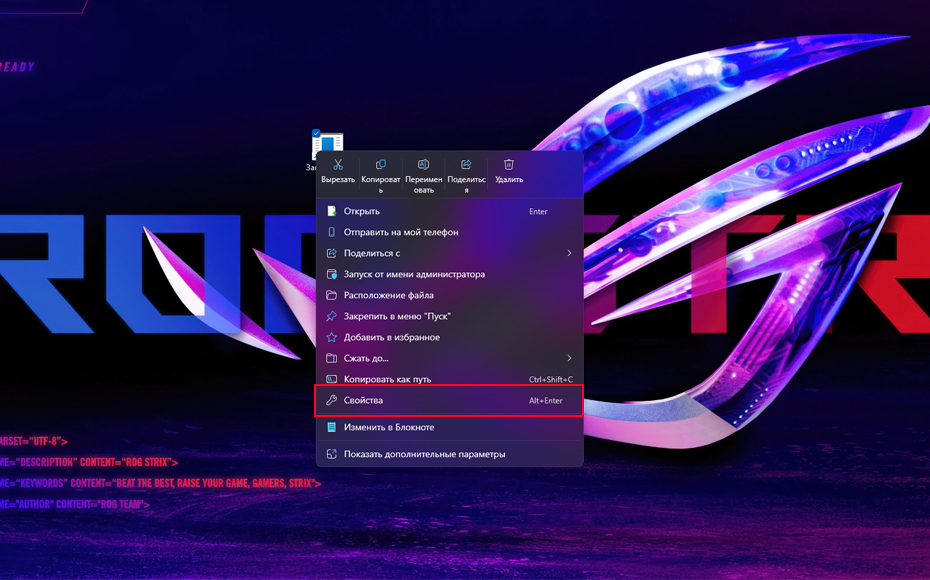
Task: Click the wrench icon beside Свойства
Action: click(x=332, y=400)
